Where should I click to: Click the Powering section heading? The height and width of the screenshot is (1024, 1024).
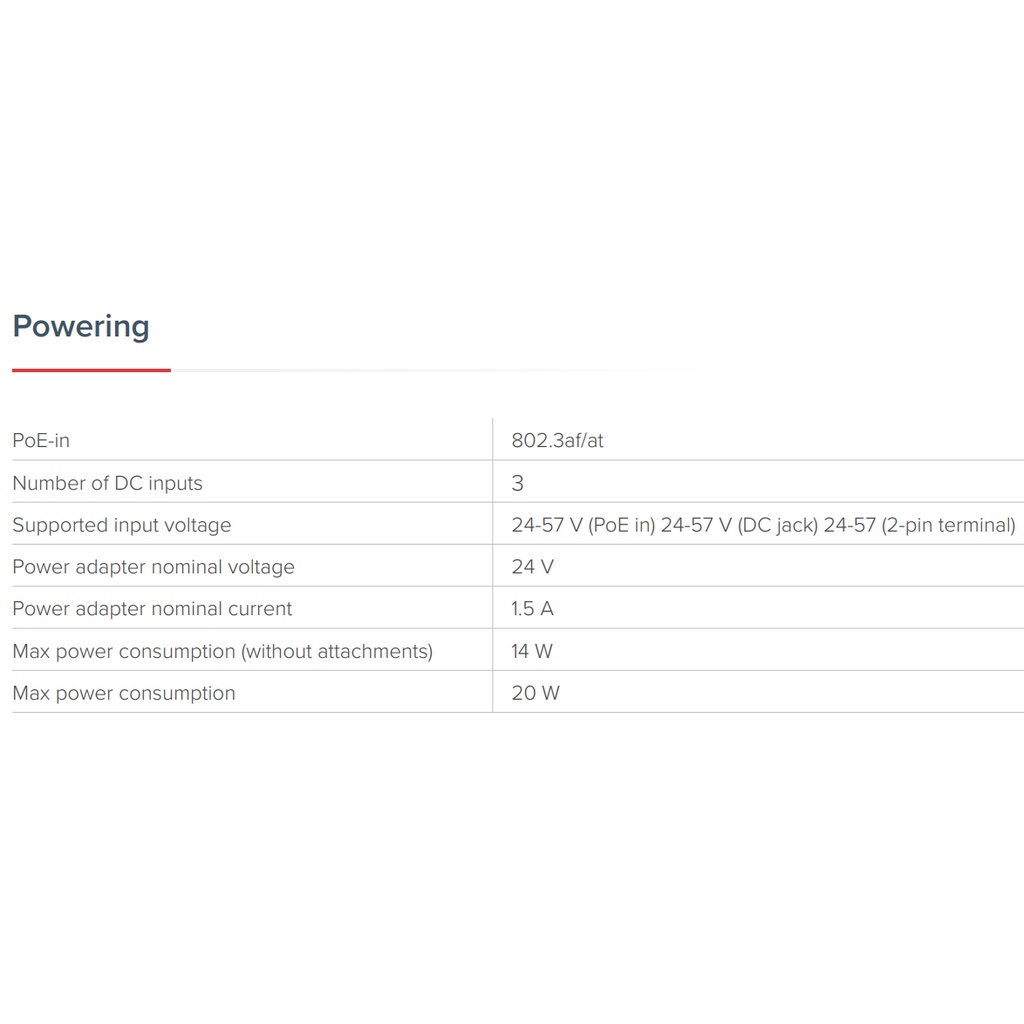pyautogui.click(x=81, y=327)
